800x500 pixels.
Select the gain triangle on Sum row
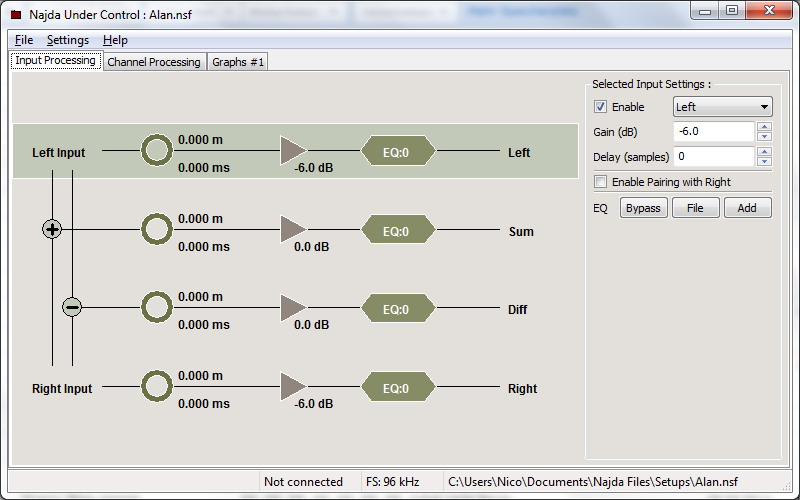pos(293,229)
